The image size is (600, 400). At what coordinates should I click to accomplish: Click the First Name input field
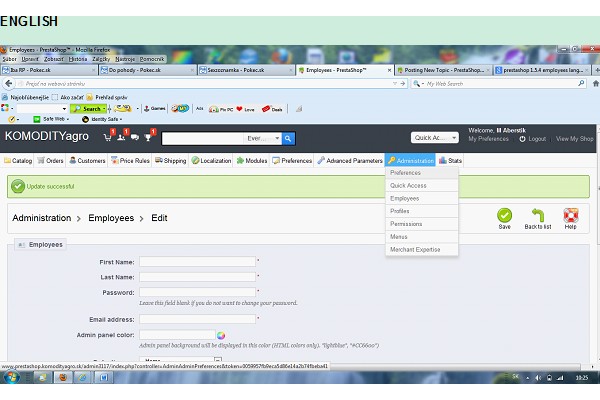click(x=197, y=262)
